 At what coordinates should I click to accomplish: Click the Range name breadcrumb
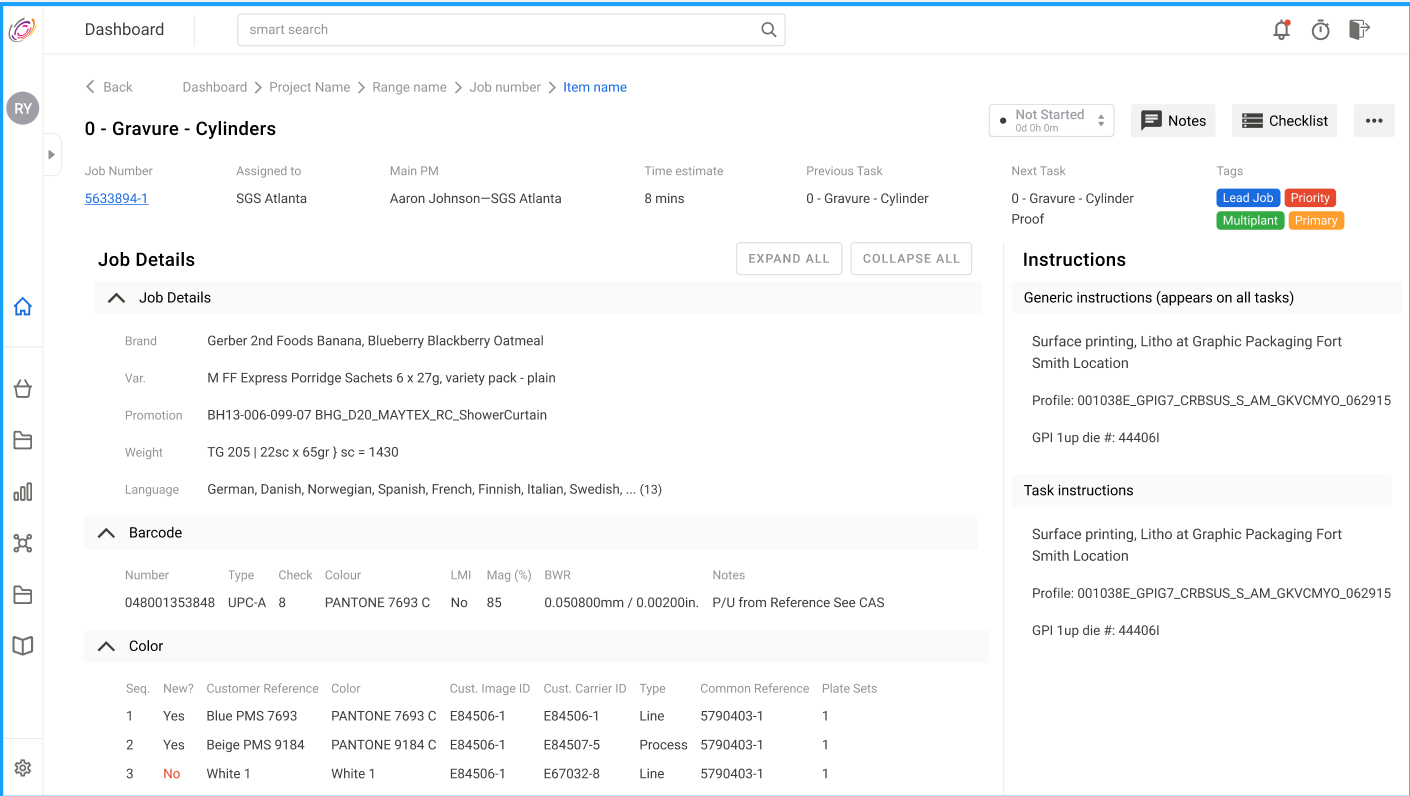click(x=409, y=87)
